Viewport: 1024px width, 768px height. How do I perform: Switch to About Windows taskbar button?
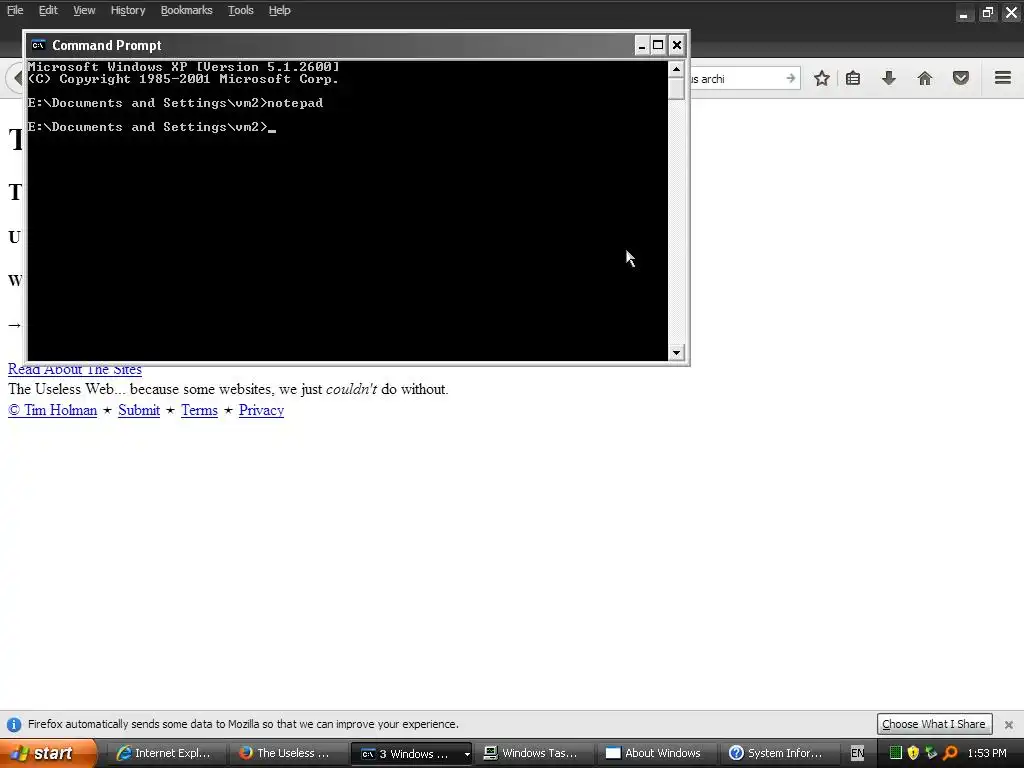coord(654,753)
